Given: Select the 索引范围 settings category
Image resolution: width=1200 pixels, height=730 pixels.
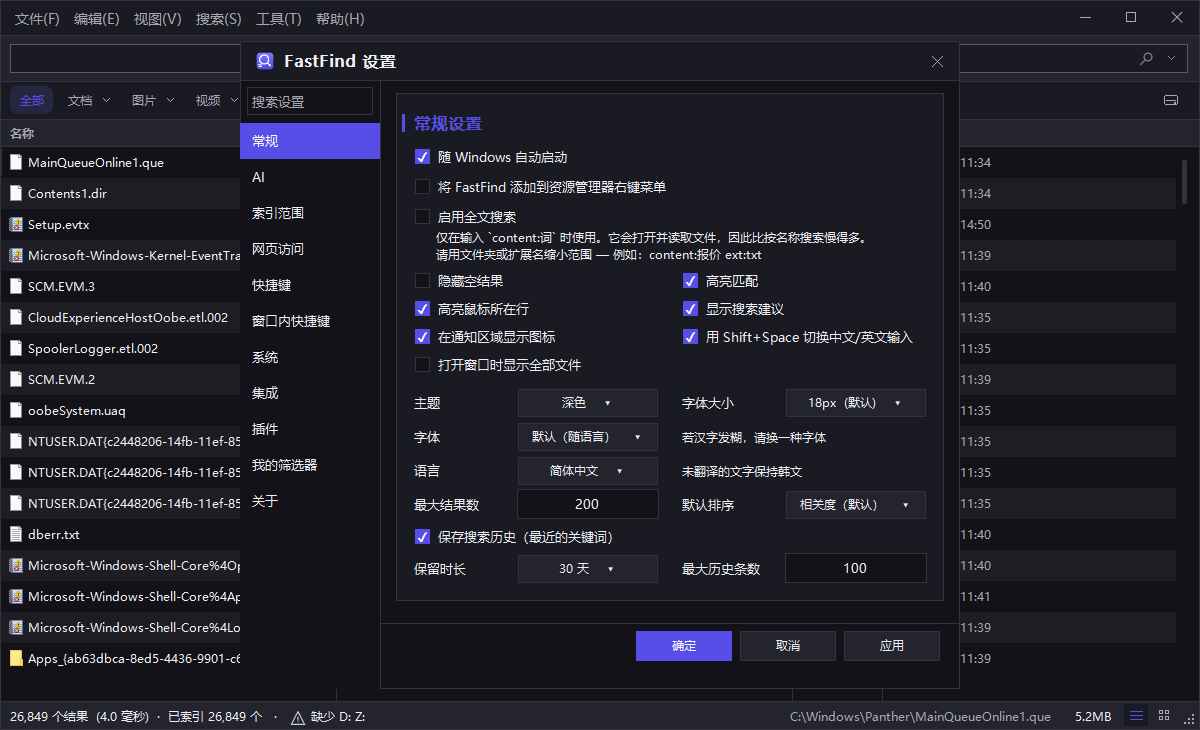Looking at the screenshot, I should pyautogui.click(x=310, y=213).
